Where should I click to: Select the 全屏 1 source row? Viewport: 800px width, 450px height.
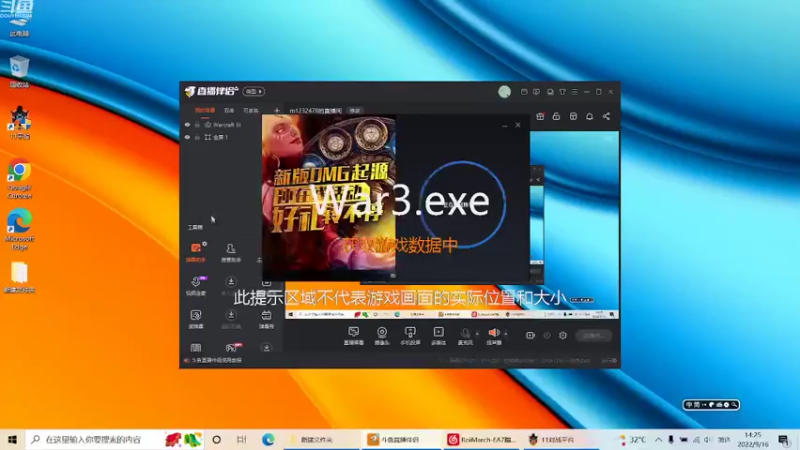(x=221, y=137)
